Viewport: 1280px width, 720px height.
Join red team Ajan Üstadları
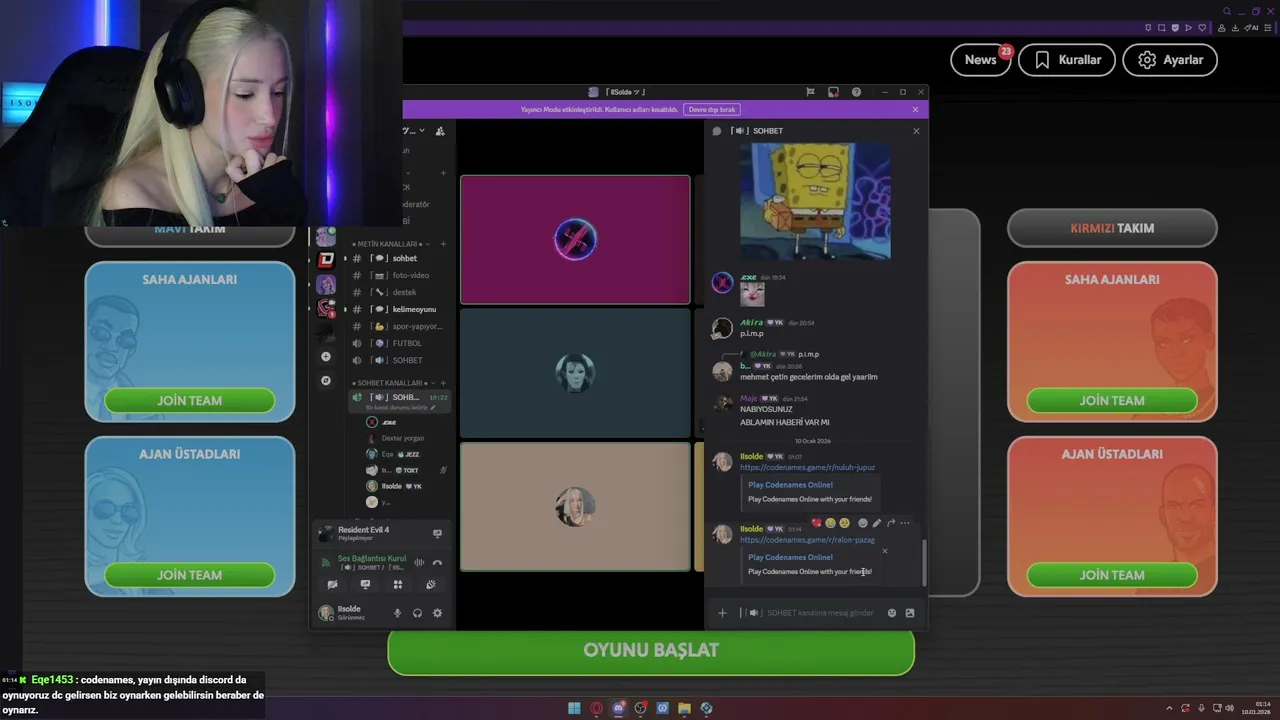pyautogui.click(x=1112, y=575)
